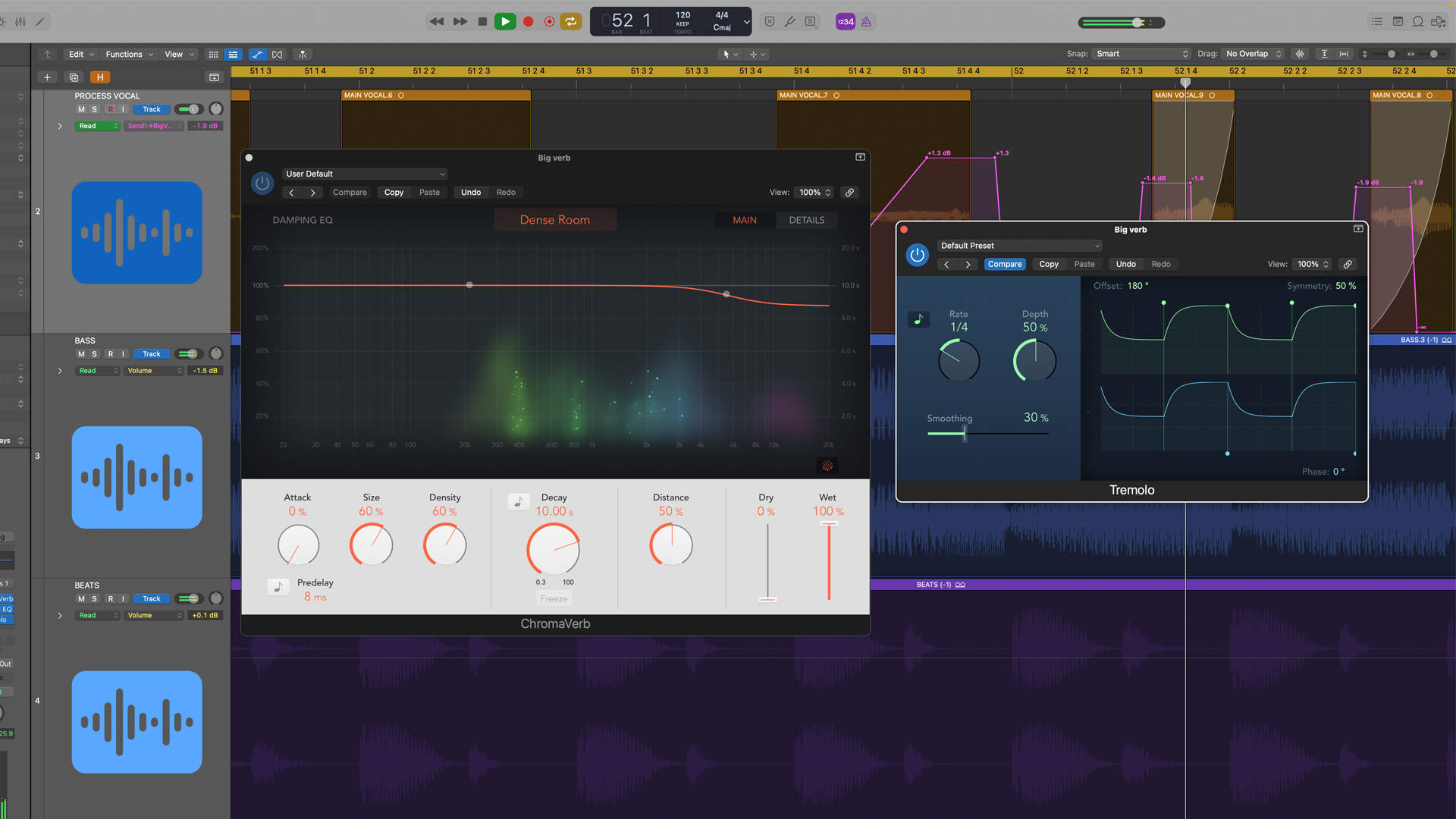The width and height of the screenshot is (1456, 819).
Task: Toggle ChromaVerb plugin power button
Action: pyautogui.click(x=262, y=183)
